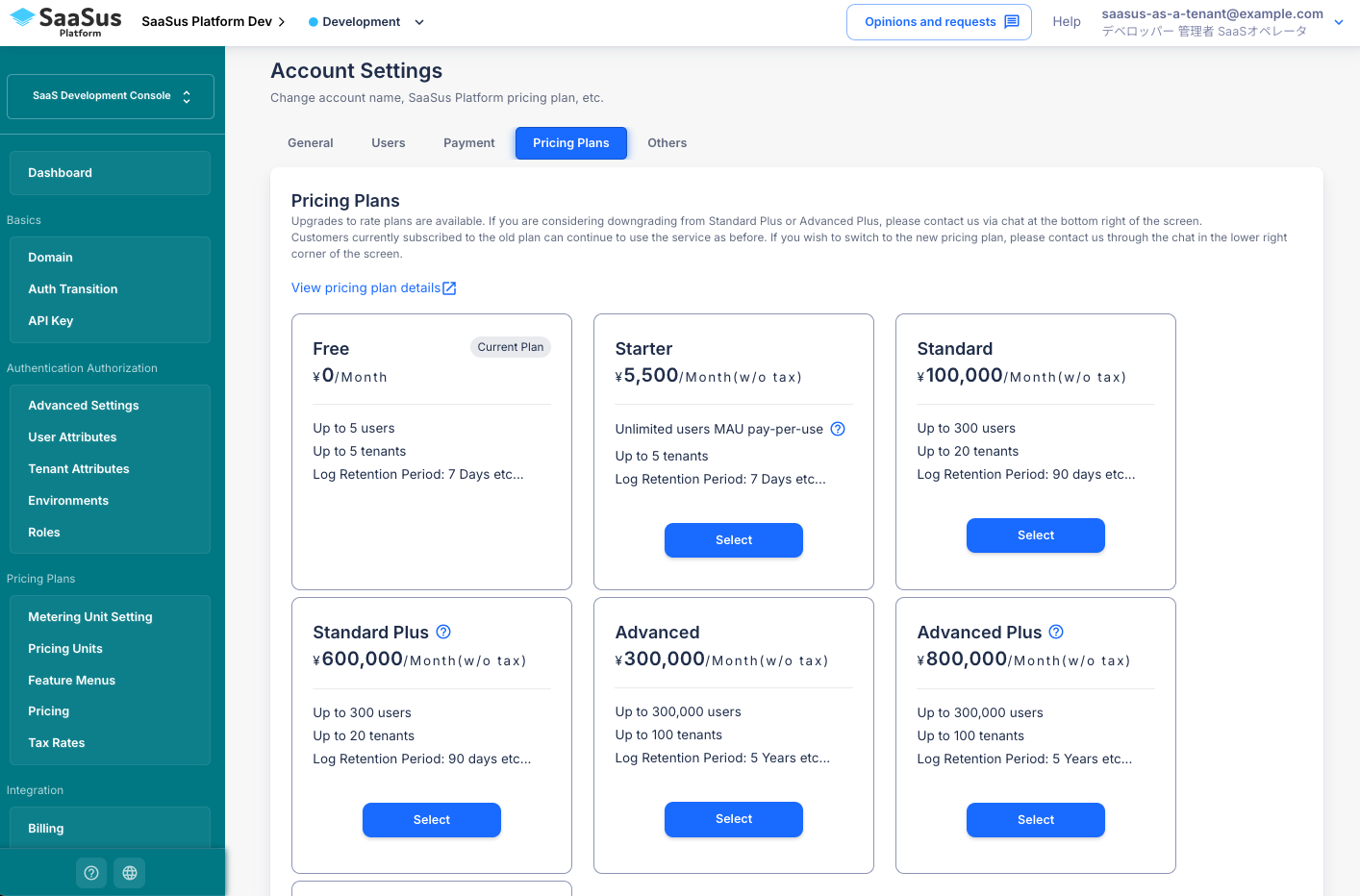Select the Starter plan
The height and width of the screenshot is (896, 1360).
pos(734,540)
